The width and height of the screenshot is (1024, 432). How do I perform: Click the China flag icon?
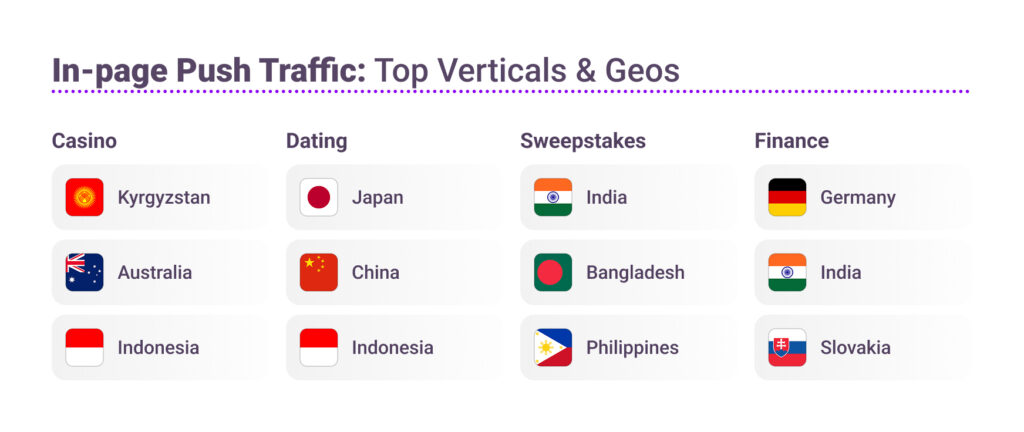(x=319, y=272)
